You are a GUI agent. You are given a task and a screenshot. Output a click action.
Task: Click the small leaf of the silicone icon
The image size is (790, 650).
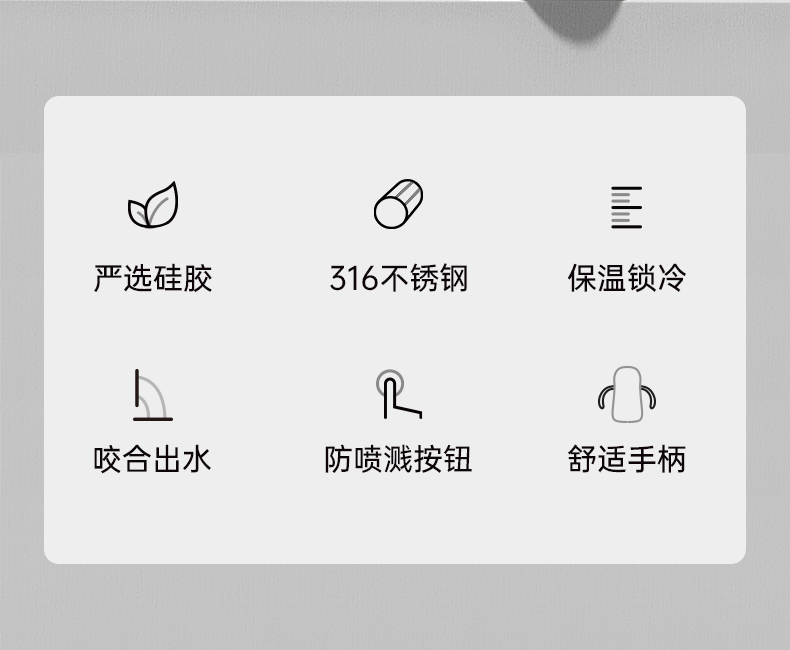(x=138, y=213)
